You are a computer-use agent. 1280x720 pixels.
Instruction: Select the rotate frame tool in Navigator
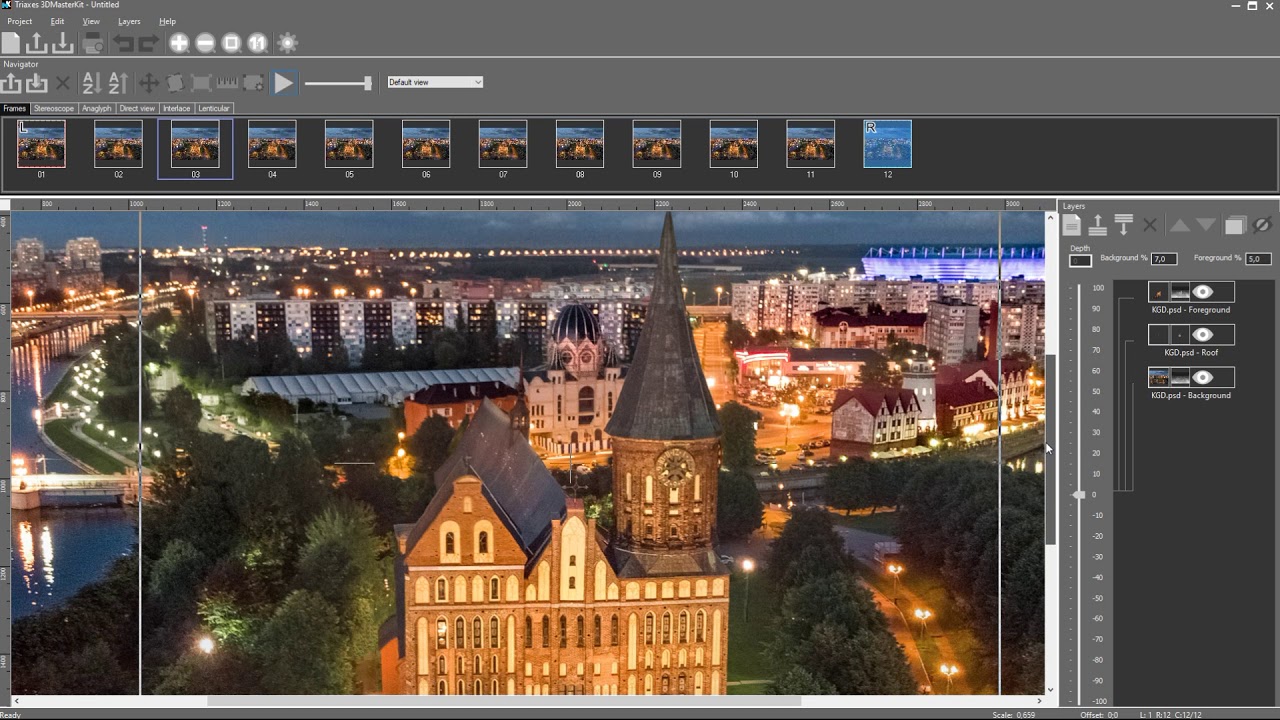coord(175,83)
